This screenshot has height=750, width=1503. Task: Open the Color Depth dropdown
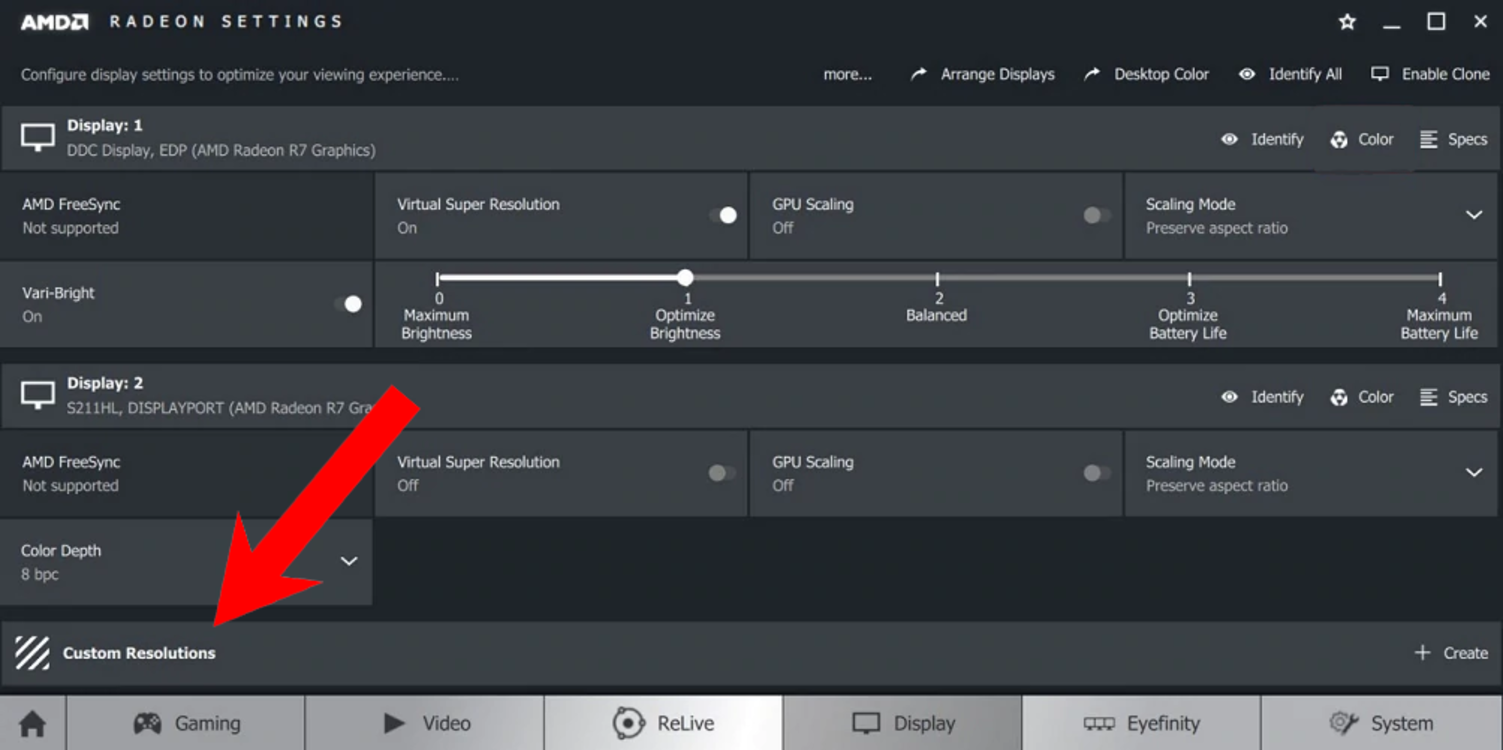click(349, 562)
